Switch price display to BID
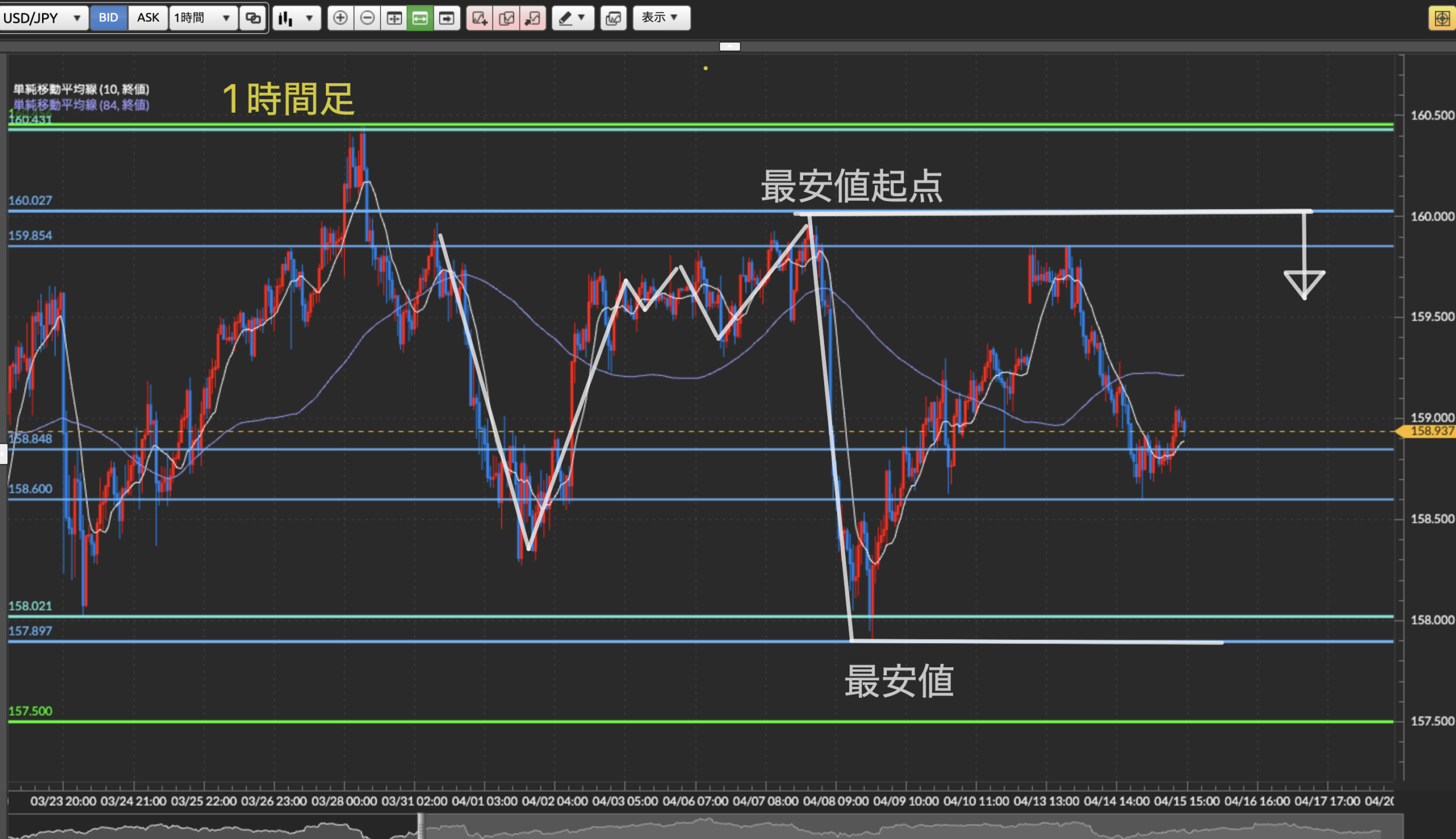This screenshot has height=839, width=1456. [108, 18]
